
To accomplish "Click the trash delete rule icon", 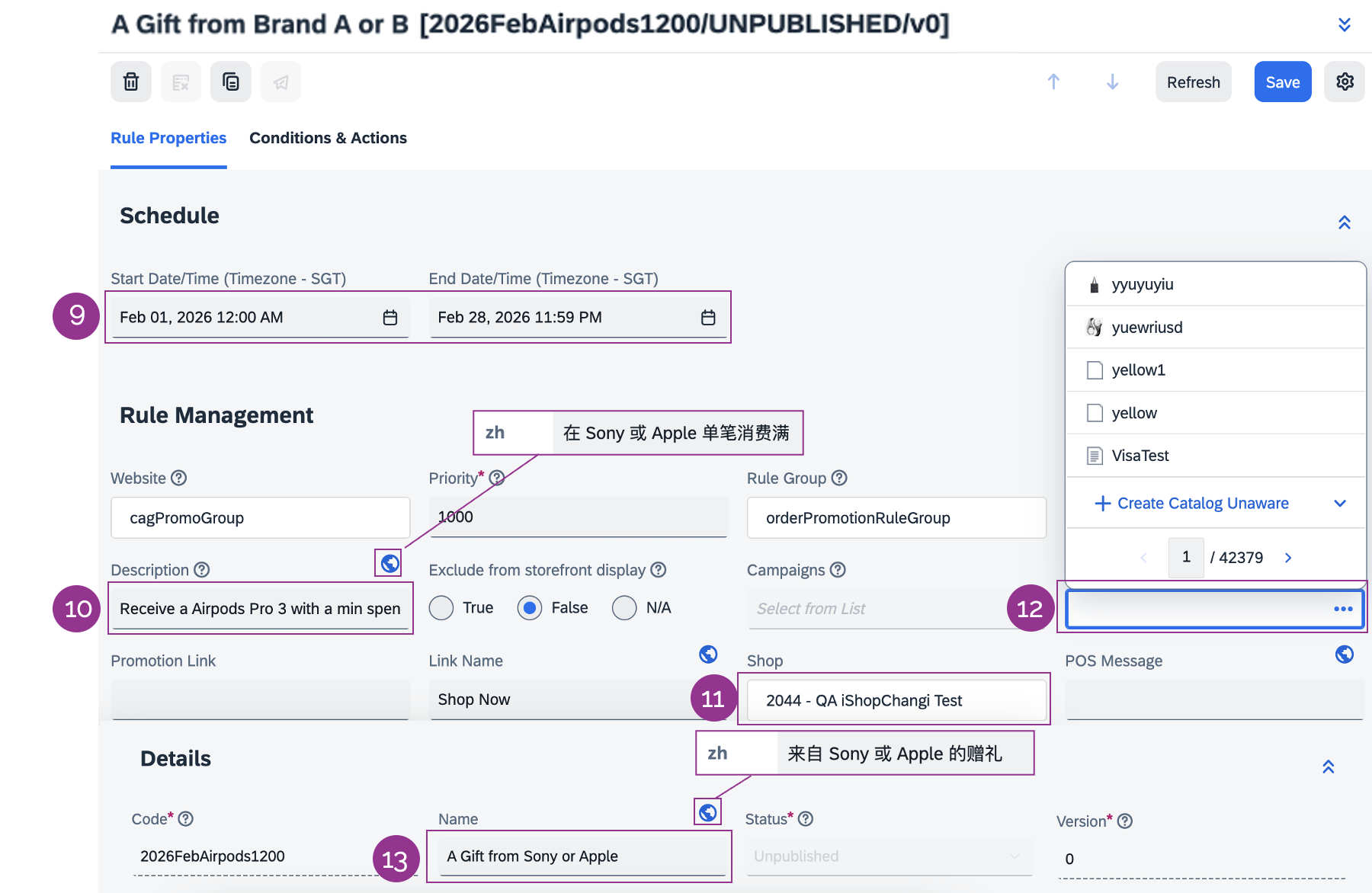I will [x=131, y=82].
